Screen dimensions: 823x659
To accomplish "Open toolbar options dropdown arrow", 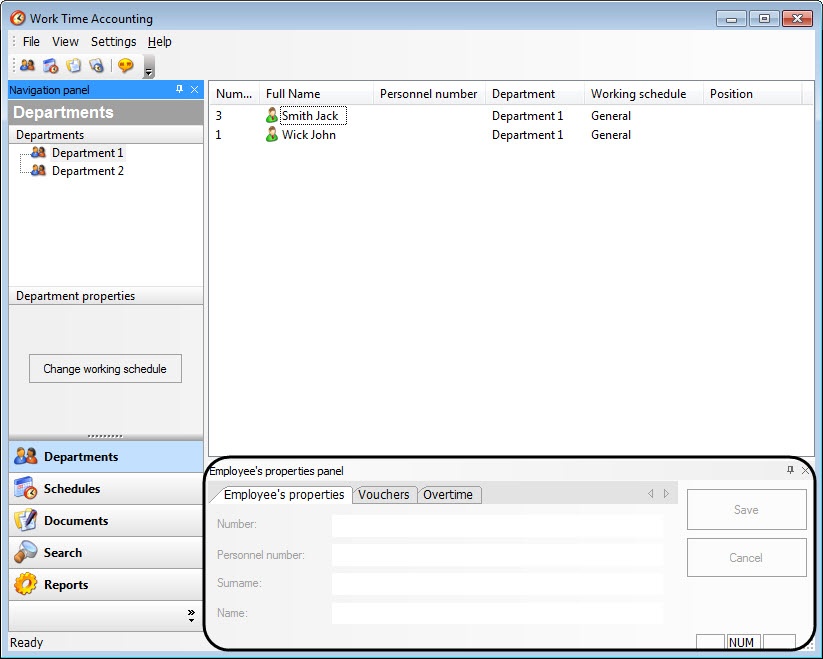I will coord(149,68).
